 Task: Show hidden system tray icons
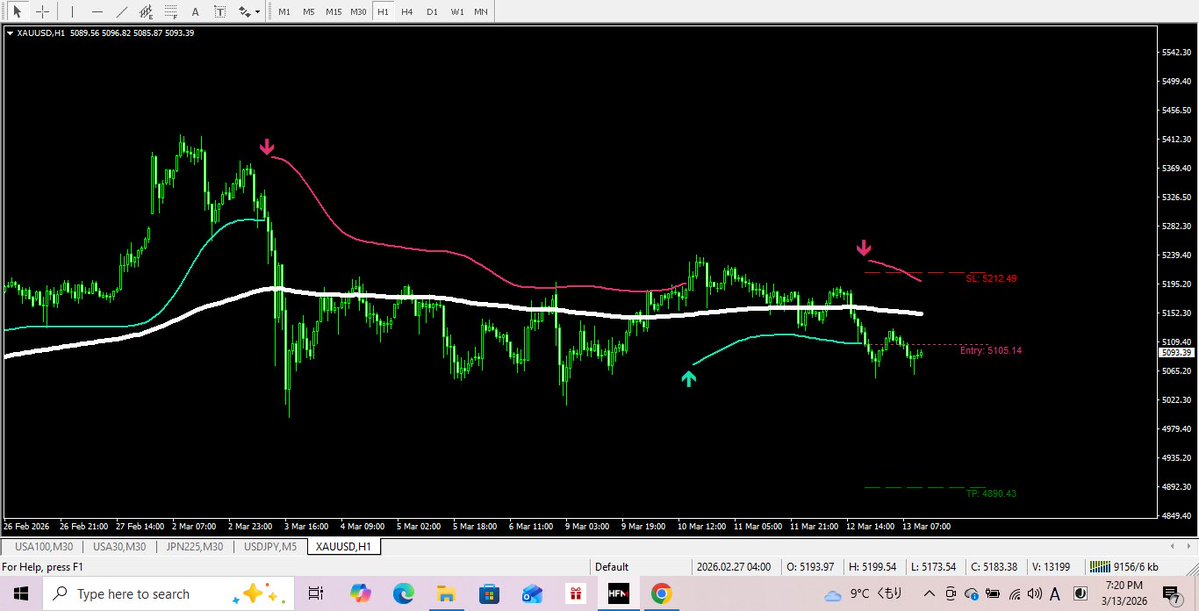tap(929, 594)
